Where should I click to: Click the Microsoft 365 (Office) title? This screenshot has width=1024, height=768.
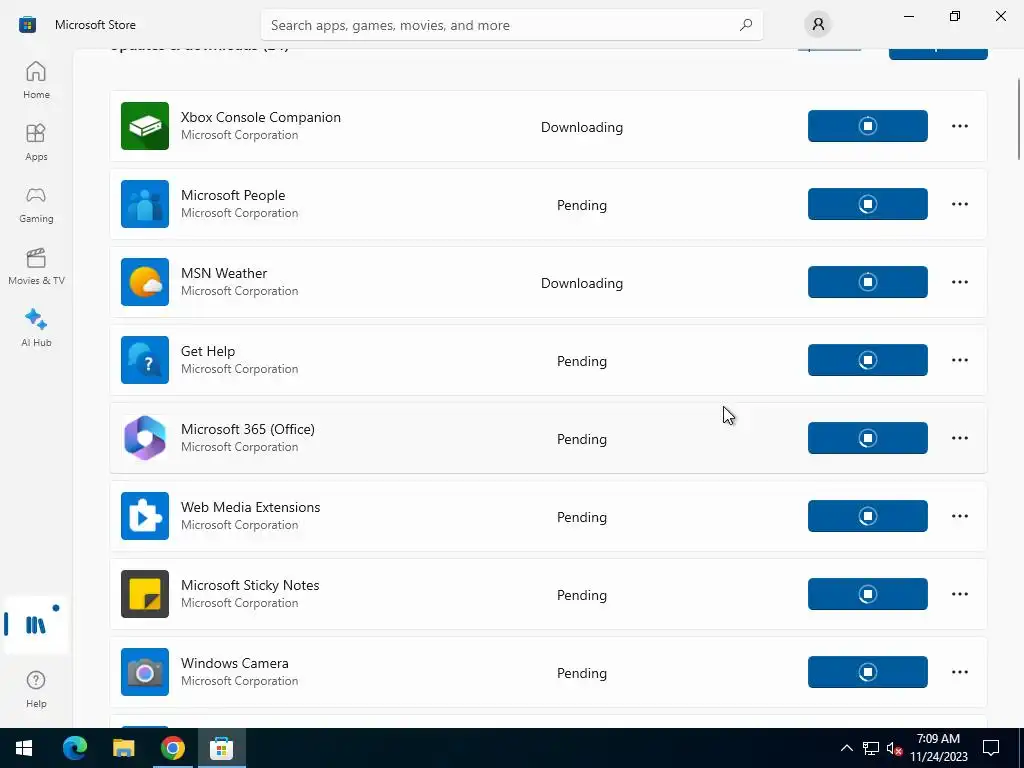(248, 429)
